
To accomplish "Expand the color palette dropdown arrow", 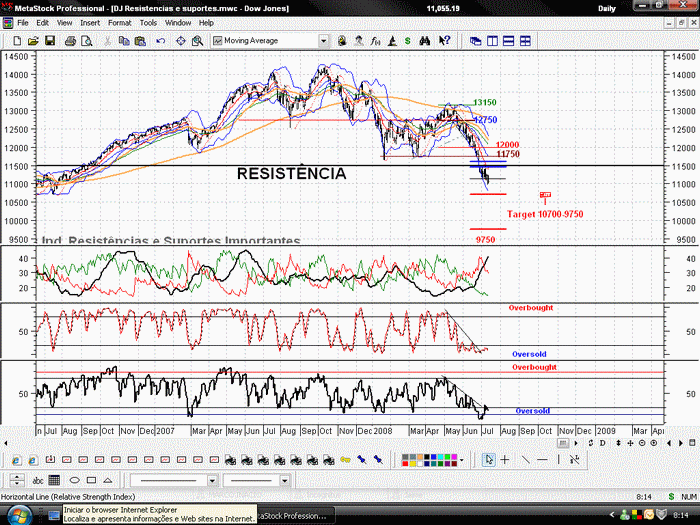I will [462, 460].
